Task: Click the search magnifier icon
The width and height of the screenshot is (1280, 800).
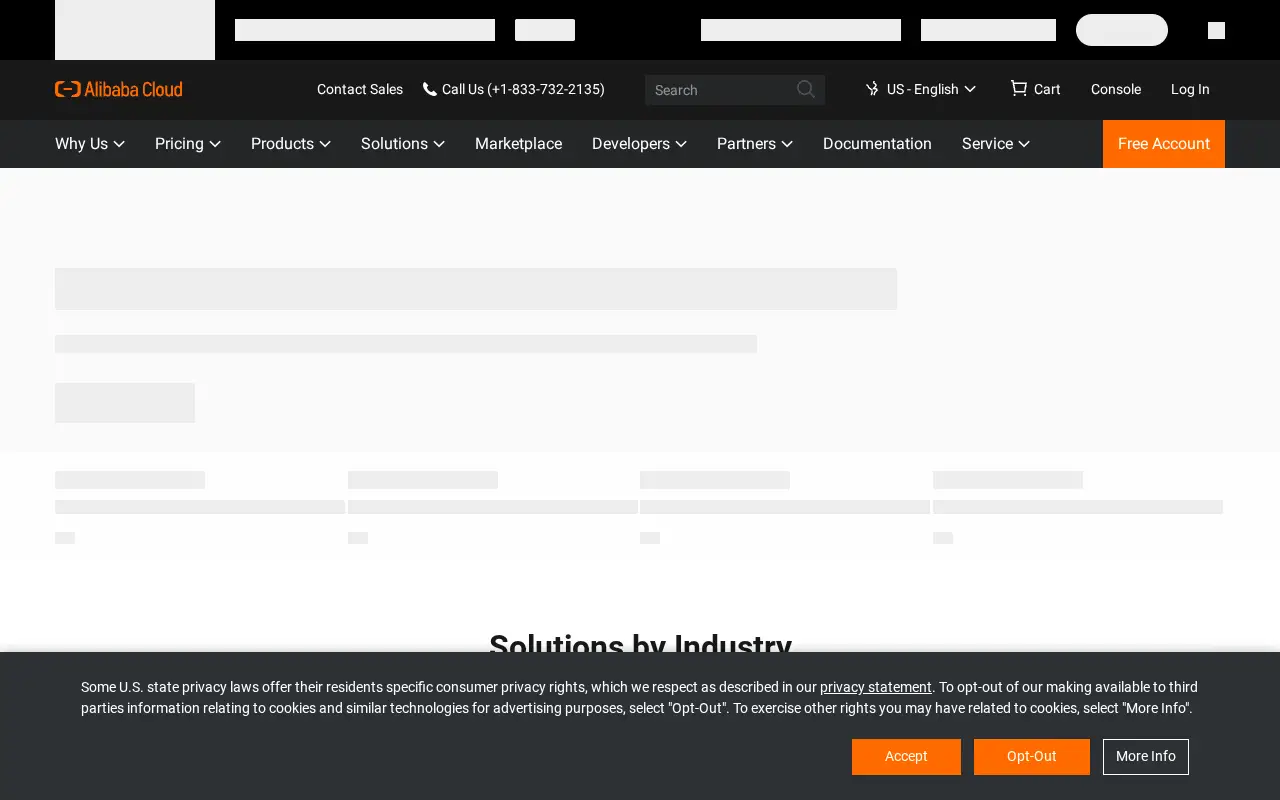Action: tap(806, 89)
